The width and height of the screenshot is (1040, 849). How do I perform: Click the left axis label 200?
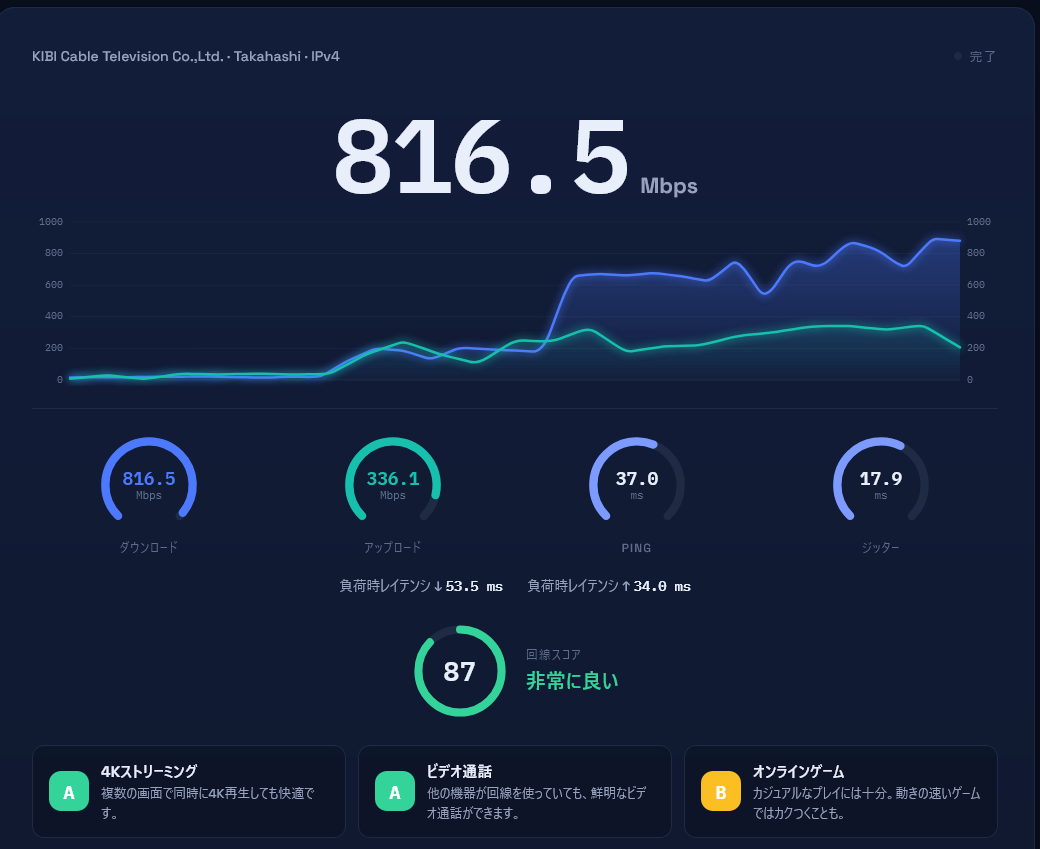point(54,348)
